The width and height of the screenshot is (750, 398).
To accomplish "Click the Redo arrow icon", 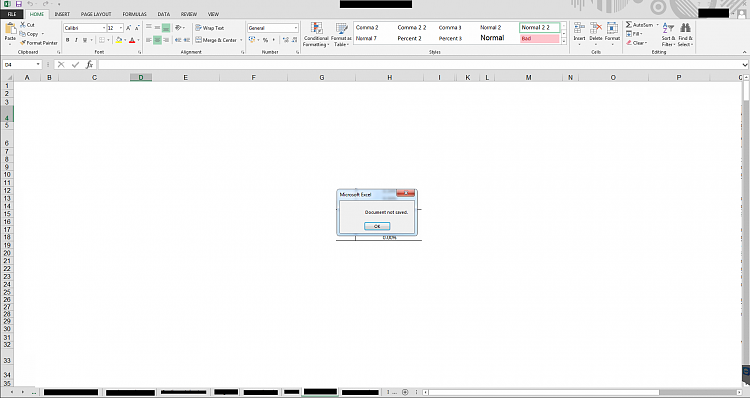I will coord(46,4).
